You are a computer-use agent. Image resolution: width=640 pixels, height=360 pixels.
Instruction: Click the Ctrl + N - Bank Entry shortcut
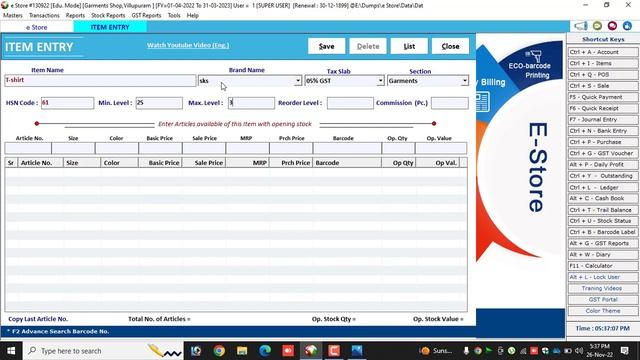tap(603, 131)
